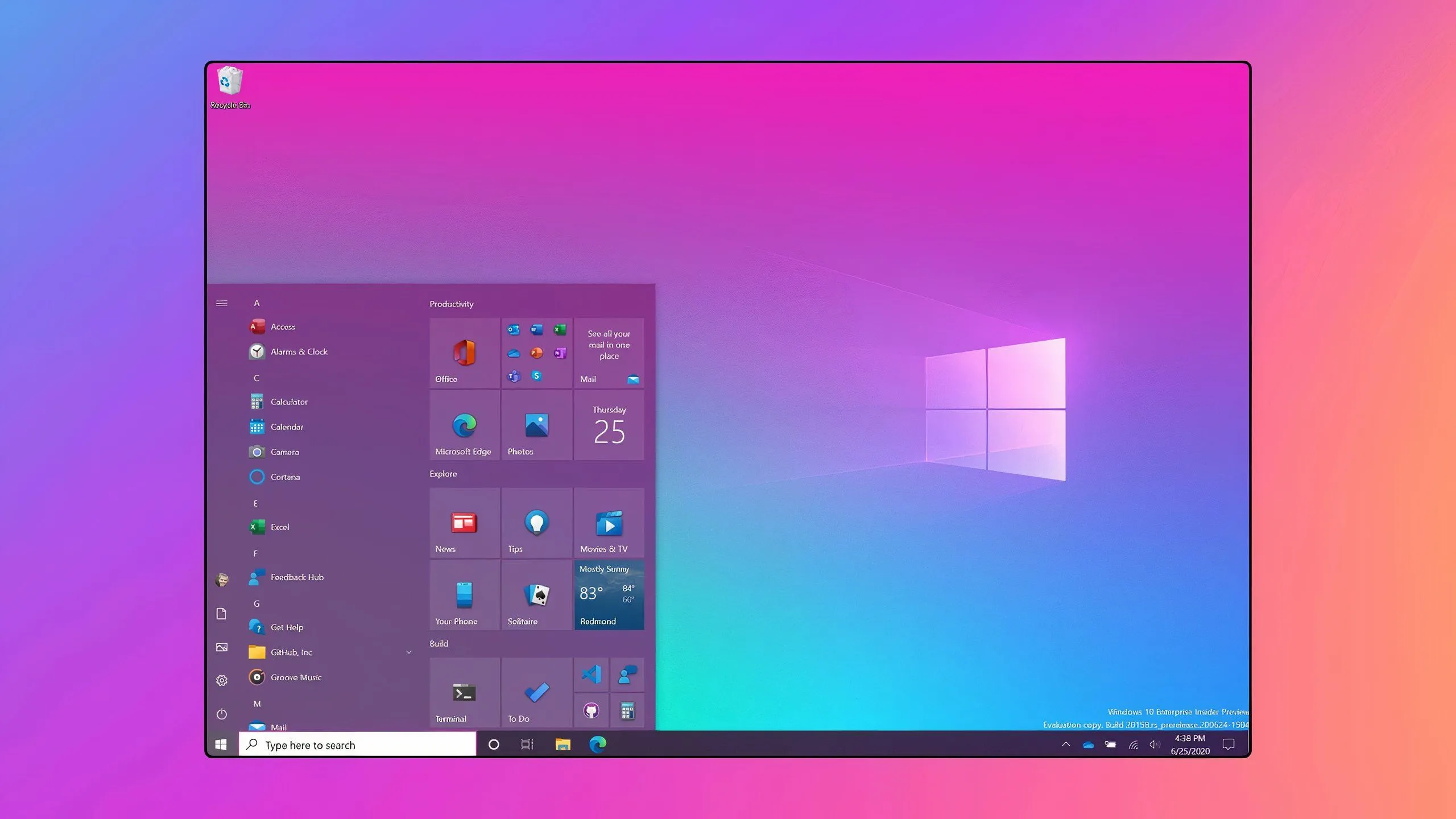
Task: Open the Your Phone tile
Action: coord(464,594)
